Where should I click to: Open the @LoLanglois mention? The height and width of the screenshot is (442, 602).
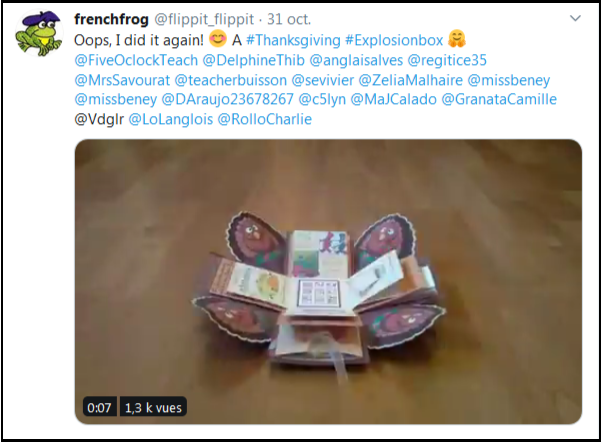coord(170,119)
